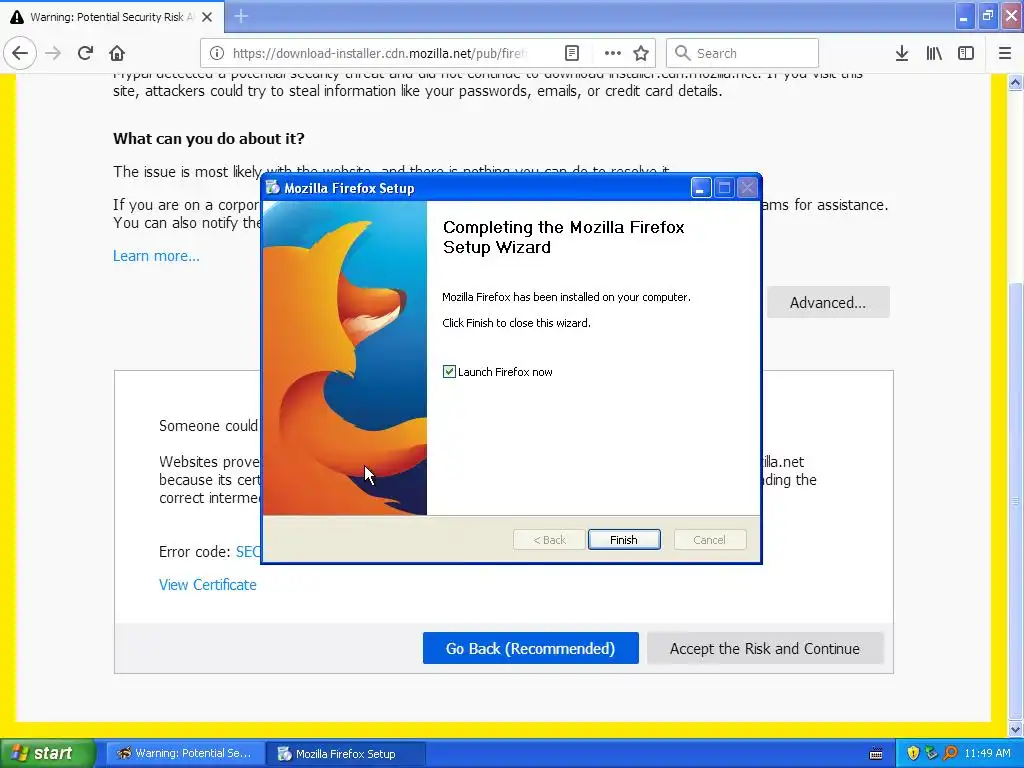1024x768 pixels.
Task: Minimize the Firefox browser window
Action: click(964, 16)
